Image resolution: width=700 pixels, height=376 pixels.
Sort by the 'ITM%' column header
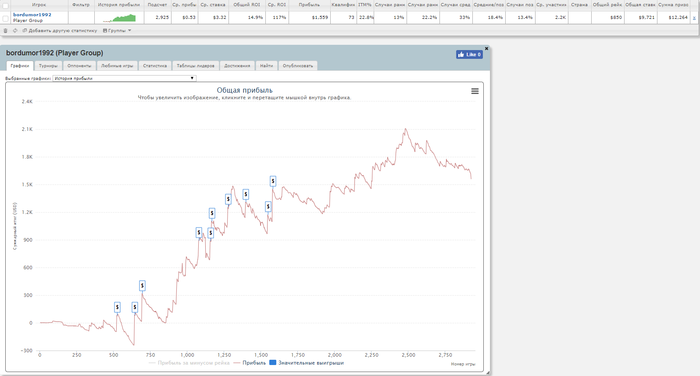pyautogui.click(x=365, y=4)
